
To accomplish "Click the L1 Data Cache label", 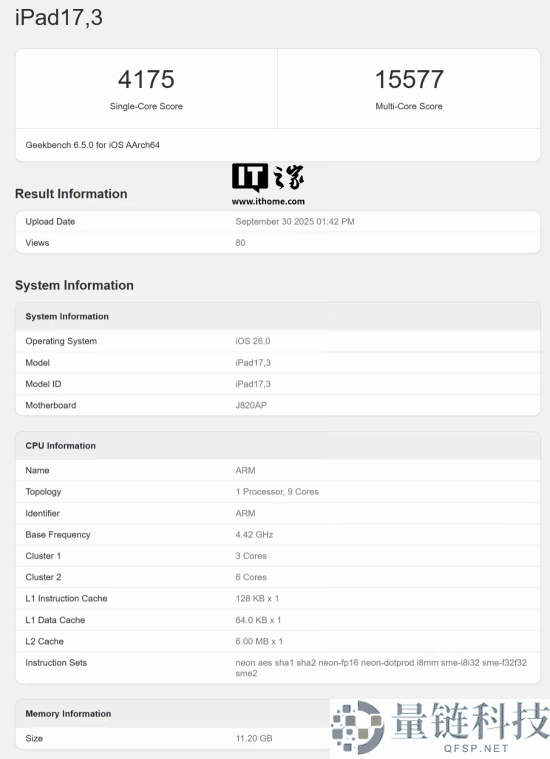I will pyautogui.click(x=55, y=620).
